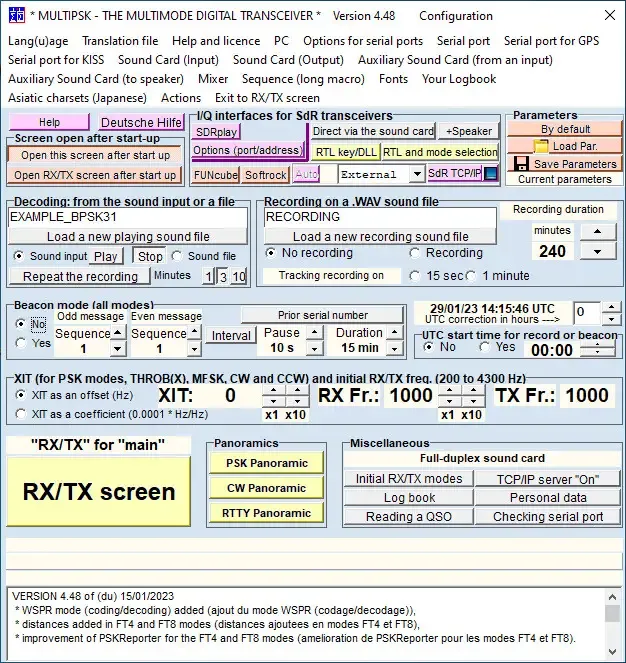Select 10 minutes repeat button
Screen dimensions: 626x663
pyautogui.click(x=239, y=277)
